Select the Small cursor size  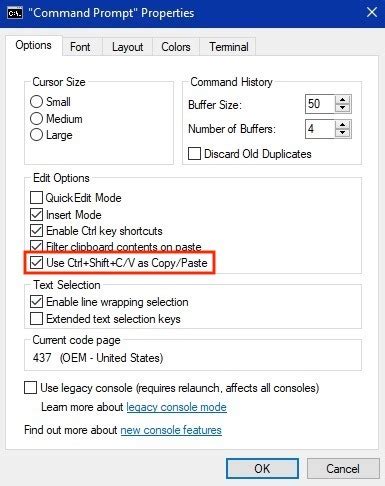coord(36,102)
